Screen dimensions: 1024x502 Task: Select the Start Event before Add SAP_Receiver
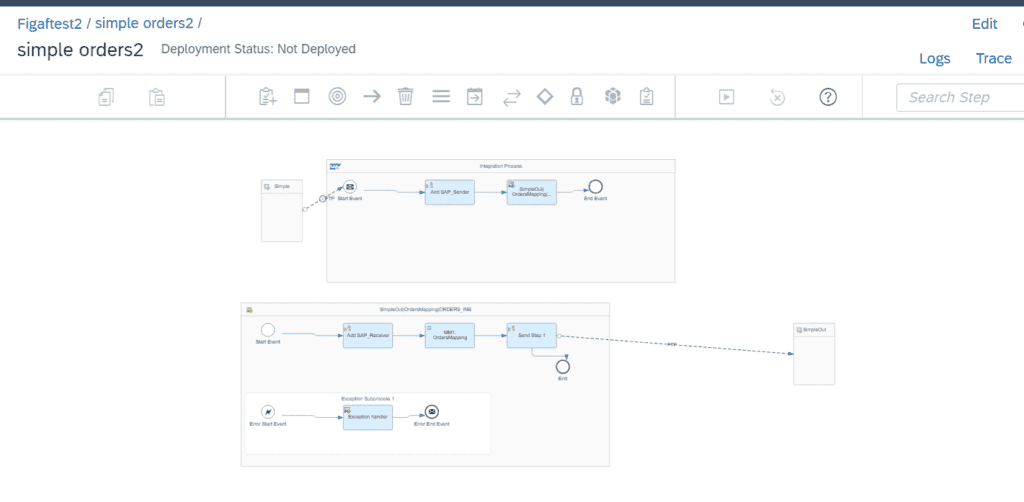(268, 330)
